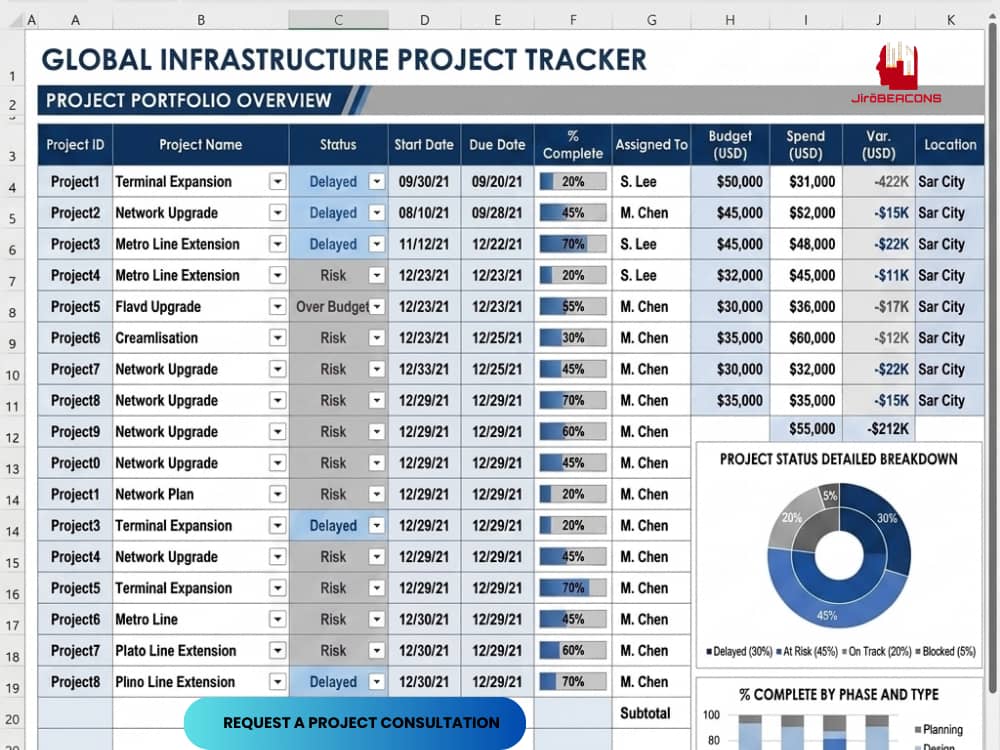The height and width of the screenshot is (750, 1000).
Task: Select column H header
Action: coord(730,20)
